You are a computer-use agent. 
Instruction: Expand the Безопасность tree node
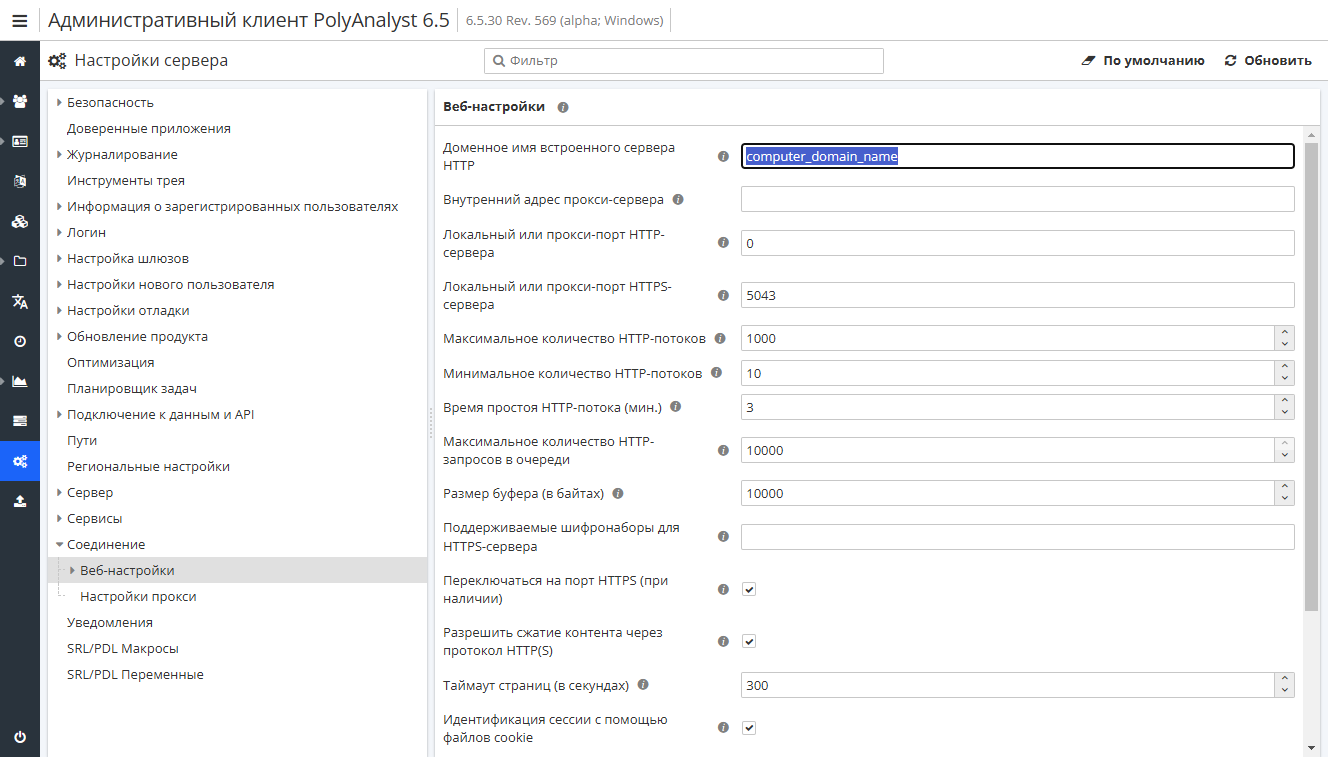pyautogui.click(x=60, y=102)
